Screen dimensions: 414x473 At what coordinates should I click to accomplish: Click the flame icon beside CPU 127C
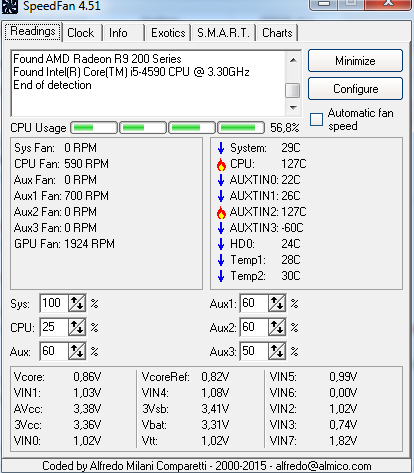[x=221, y=164]
